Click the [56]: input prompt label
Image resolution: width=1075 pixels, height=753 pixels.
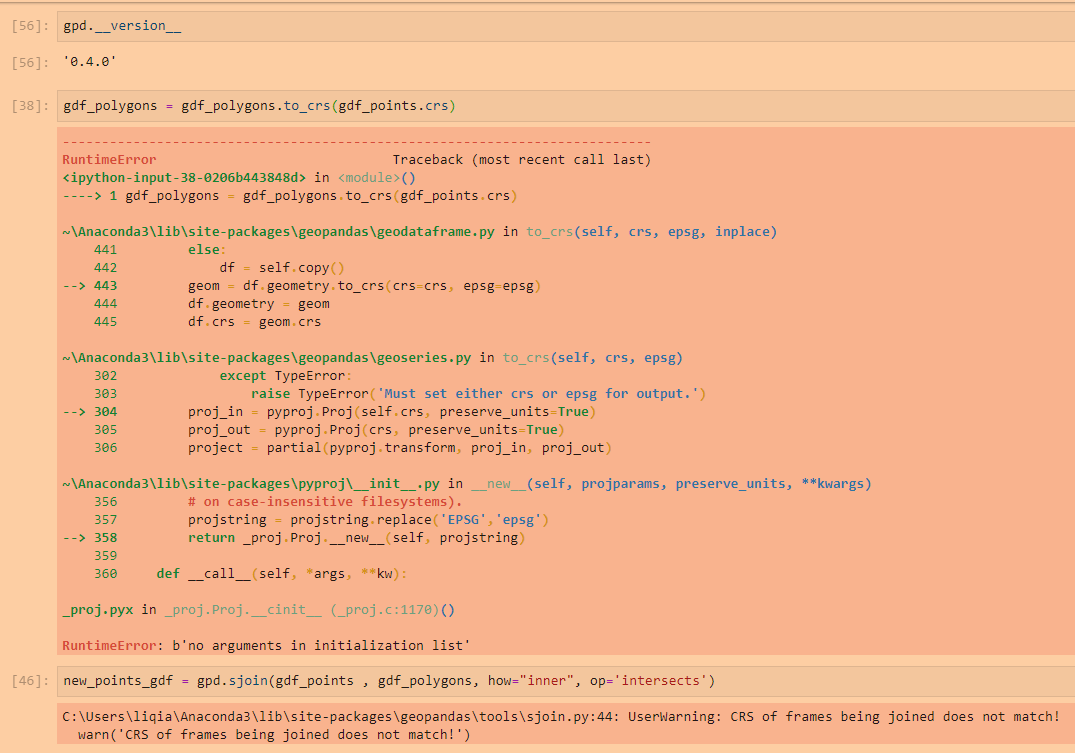coord(30,26)
